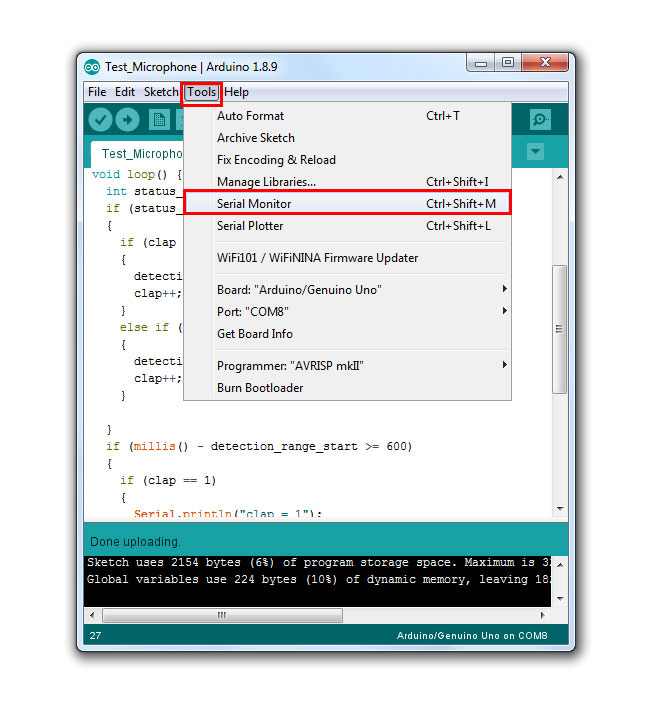The height and width of the screenshot is (704, 652).
Task: Choose Fix Encoding & Reload
Action: coord(348,160)
